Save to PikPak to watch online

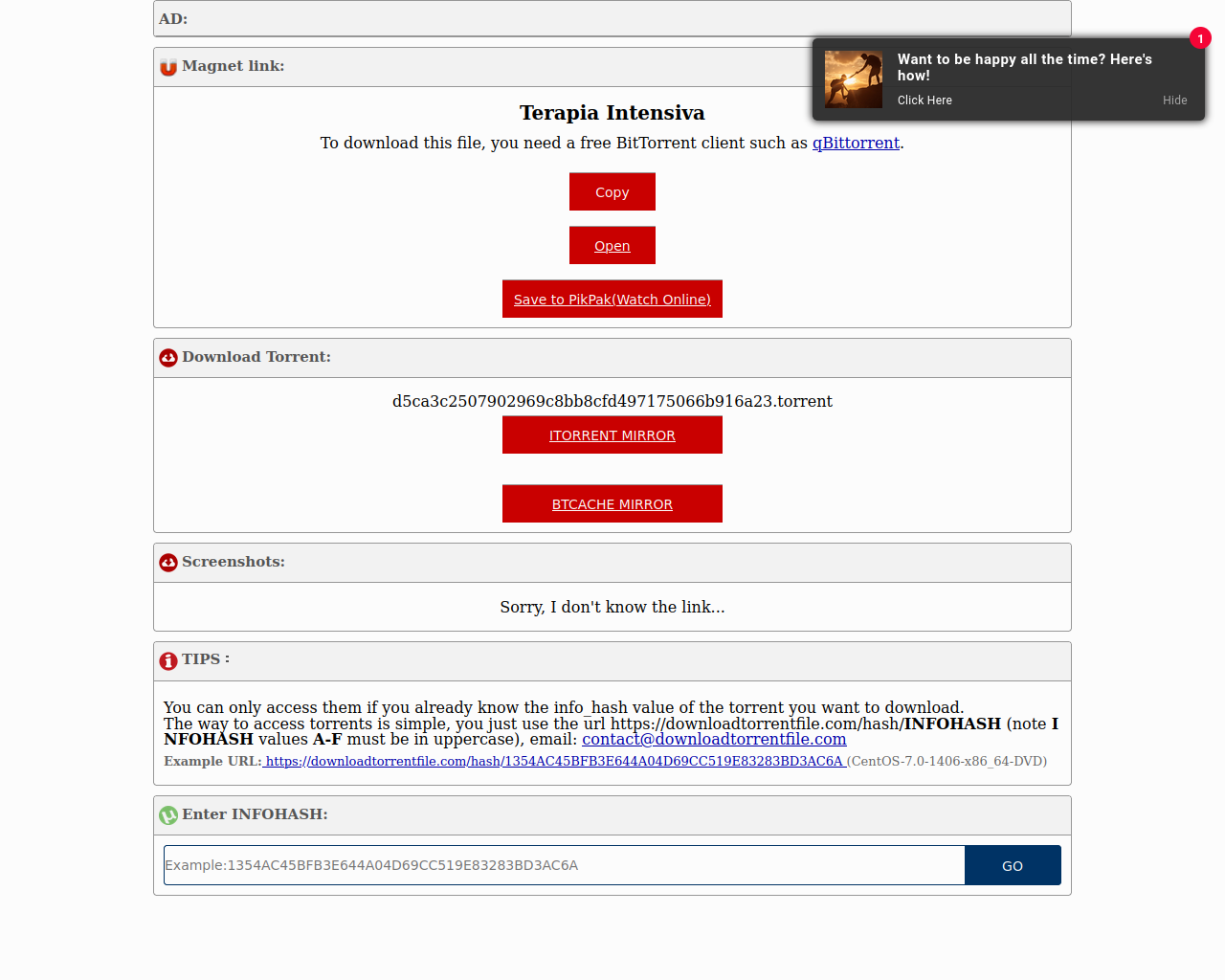pyautogui.click(x=612, y=299)
